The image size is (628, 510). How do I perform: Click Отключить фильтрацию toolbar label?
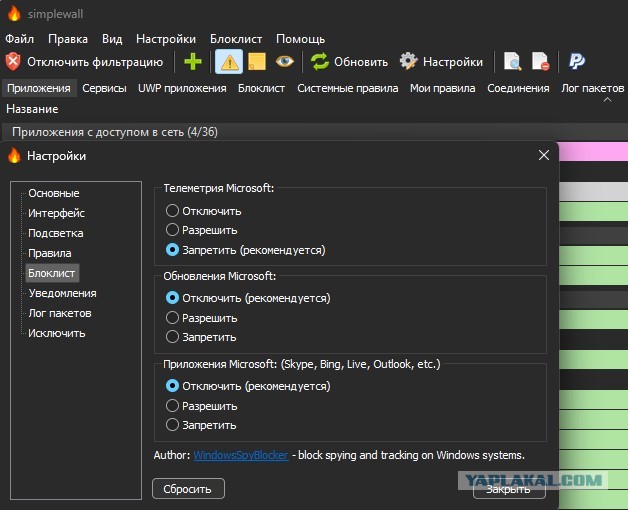tap(95, 62)
